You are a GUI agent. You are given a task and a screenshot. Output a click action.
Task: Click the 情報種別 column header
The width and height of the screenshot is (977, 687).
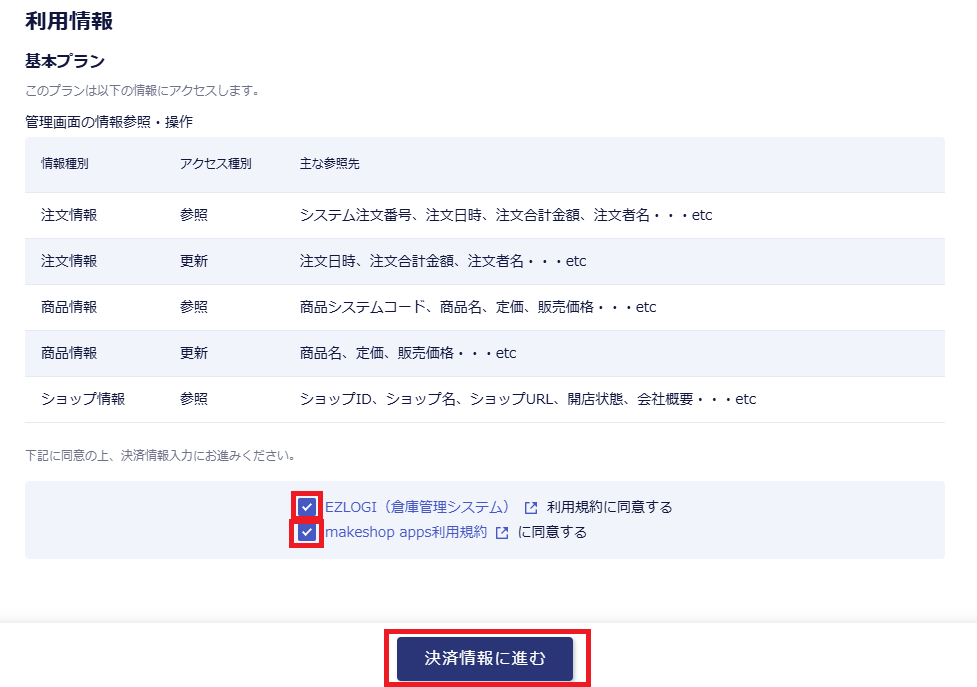65,164
